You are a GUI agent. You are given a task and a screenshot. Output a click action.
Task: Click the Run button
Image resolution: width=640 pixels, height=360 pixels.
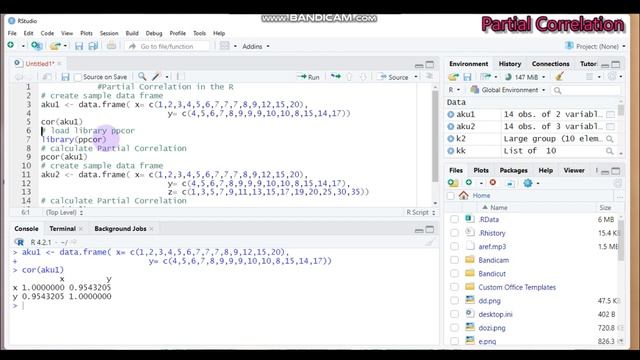tap(309, 77)
